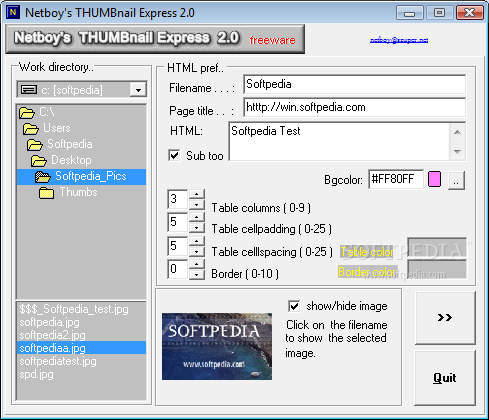This screenshot has height=420, width=489.
Task: Select the Desktop folder
Action: (81, 160)
